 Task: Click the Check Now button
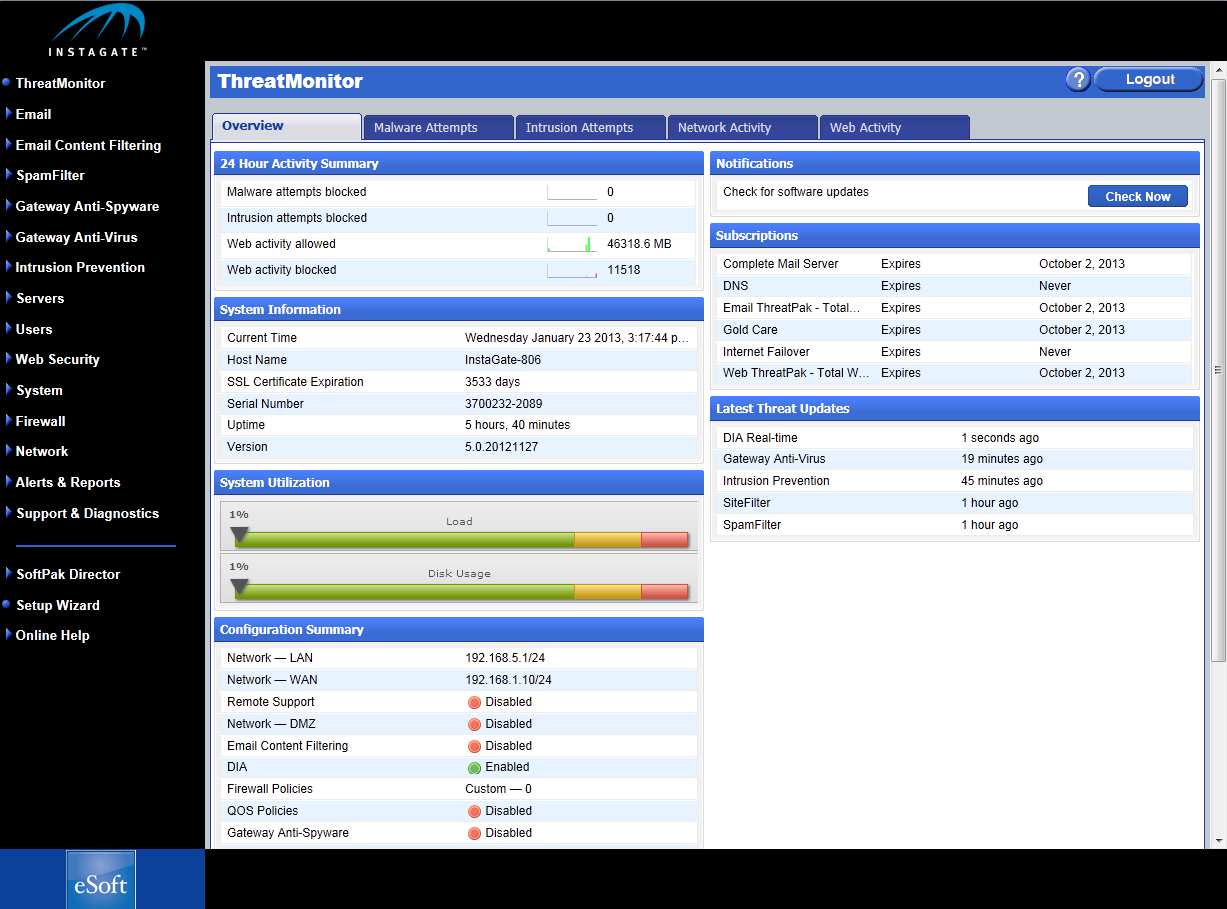1137,197
